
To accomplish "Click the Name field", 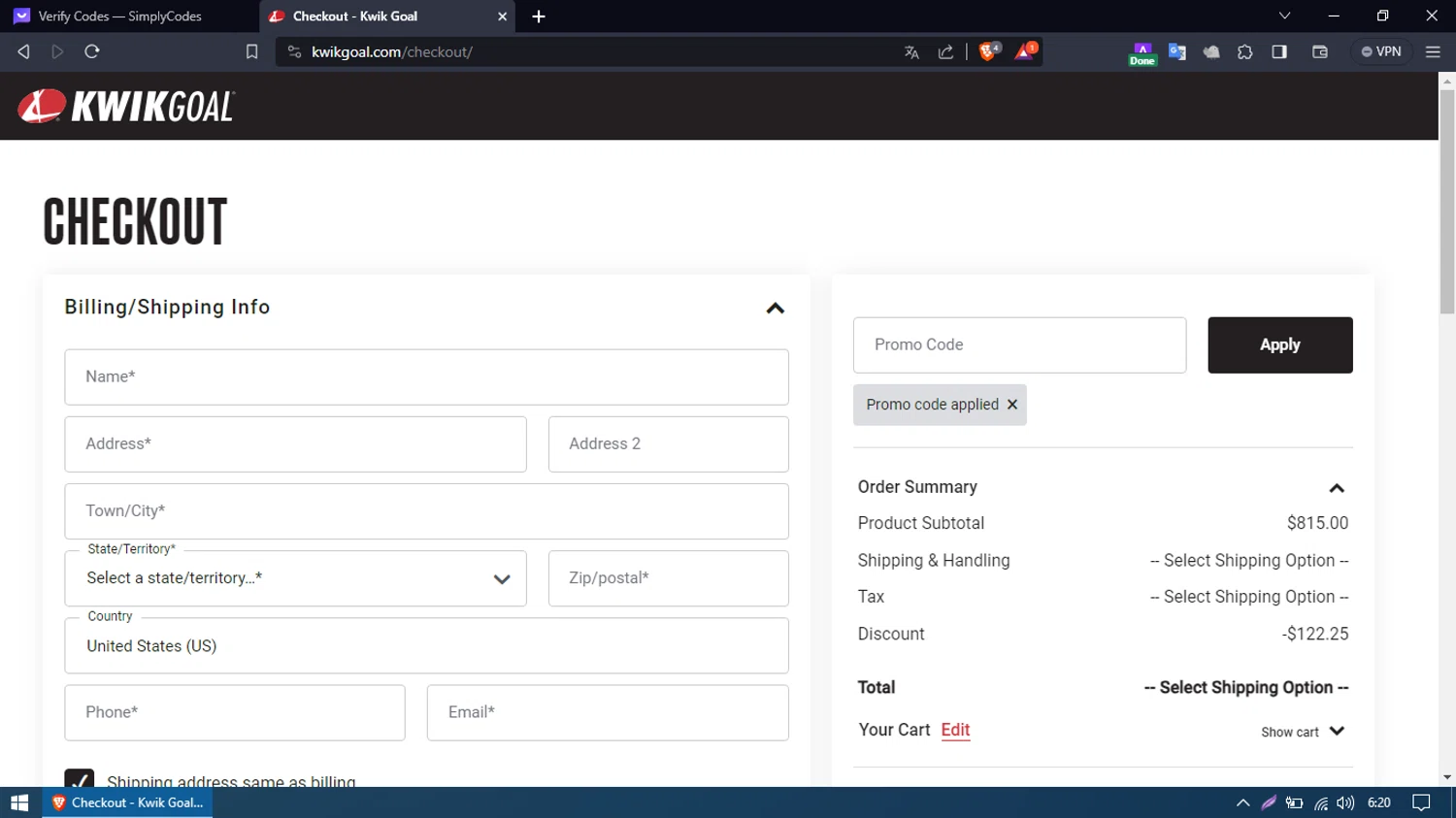I will pyautogui.click(x=426, y=376).
